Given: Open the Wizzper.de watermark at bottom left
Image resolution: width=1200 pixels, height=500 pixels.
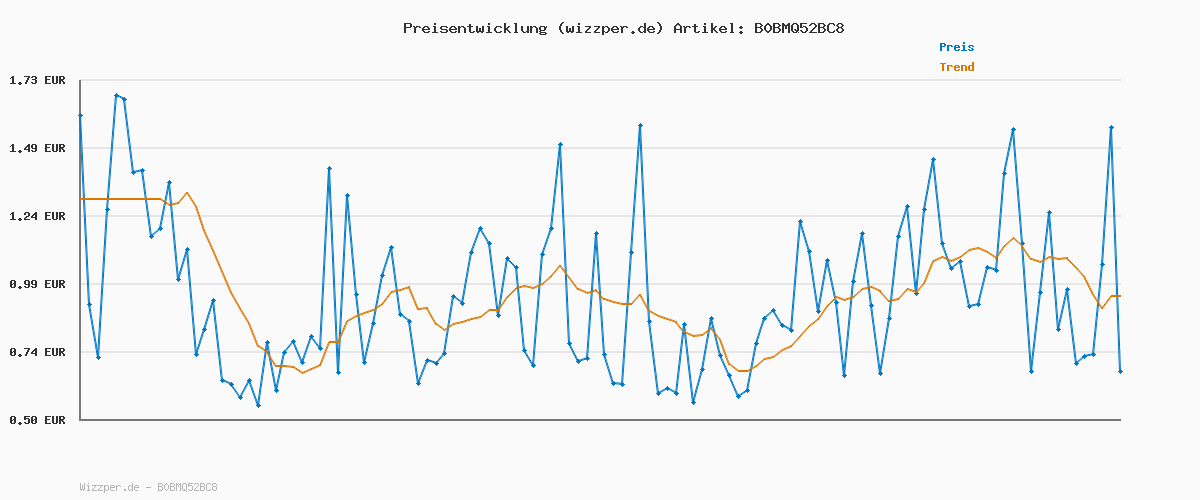Looking at the screenshot, I should click(x=148, y=488).
